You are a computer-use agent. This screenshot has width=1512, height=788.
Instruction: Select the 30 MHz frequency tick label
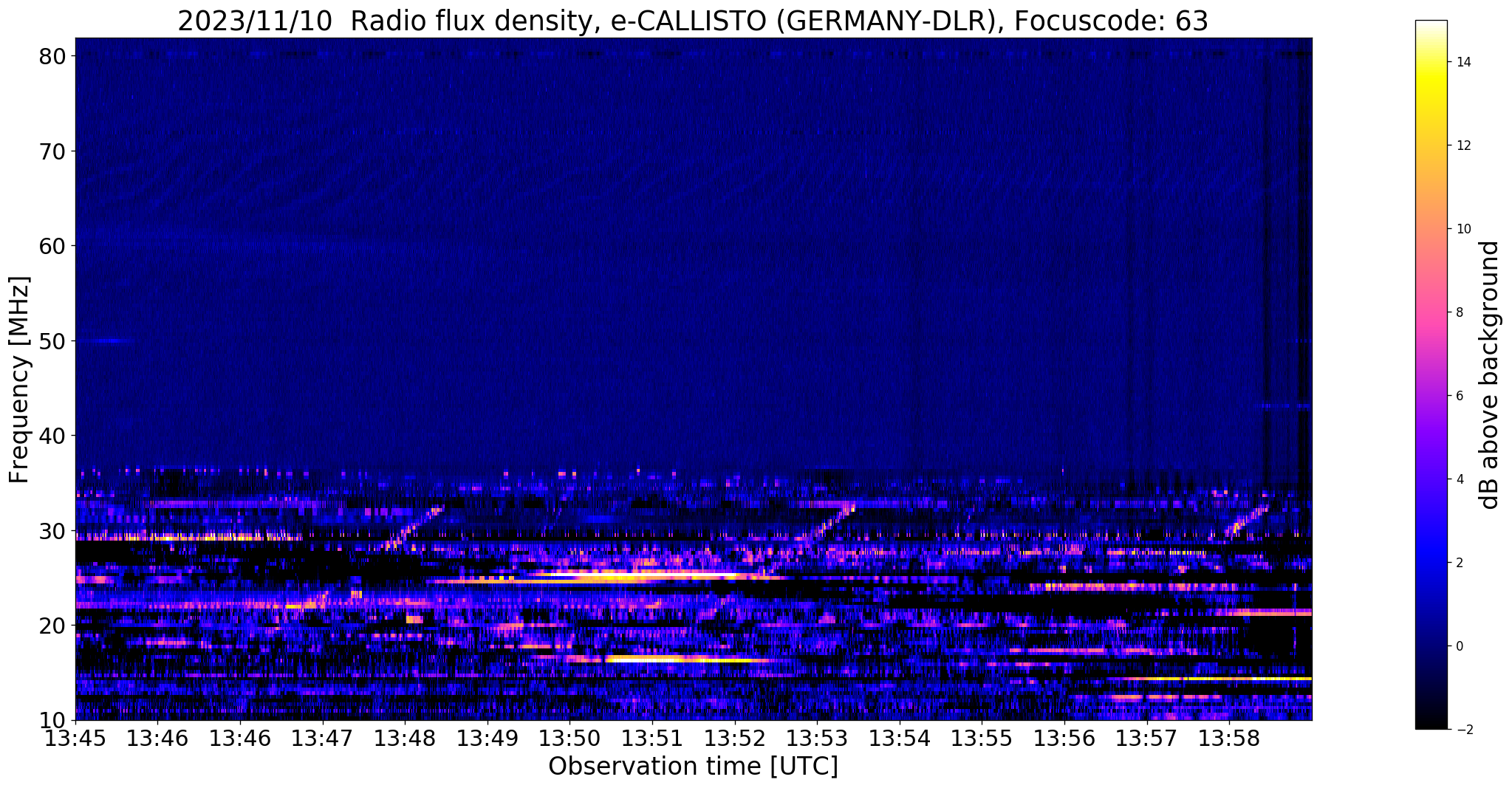click(54, 531)
